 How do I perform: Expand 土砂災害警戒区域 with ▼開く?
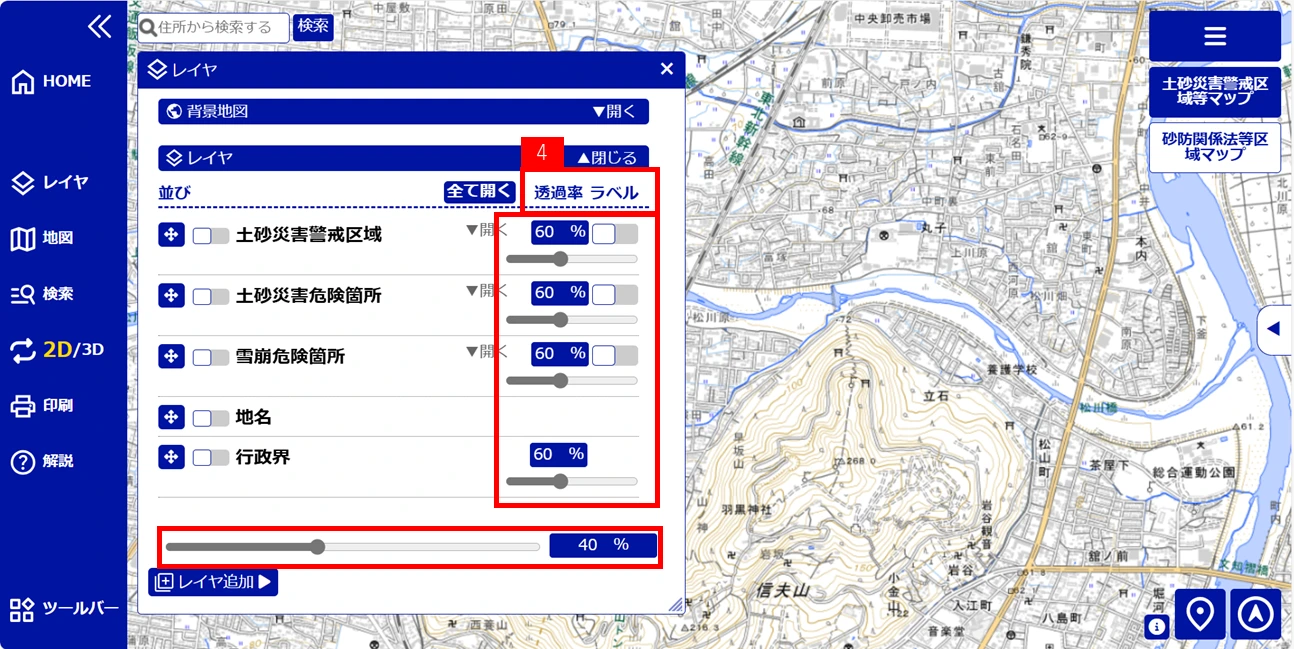click(x=486, y=230)
